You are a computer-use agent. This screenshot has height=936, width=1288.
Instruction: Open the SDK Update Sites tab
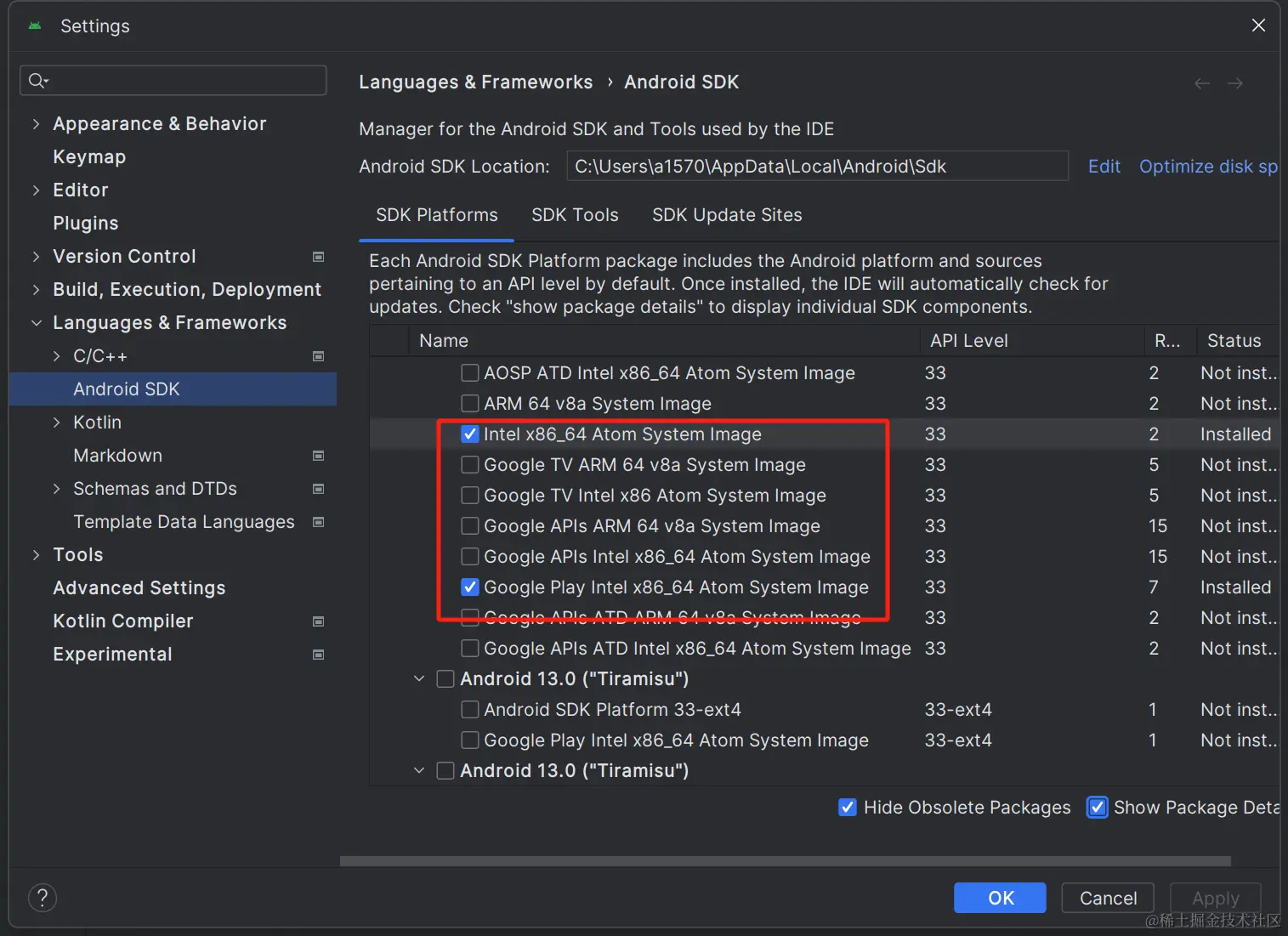(727, 215)
